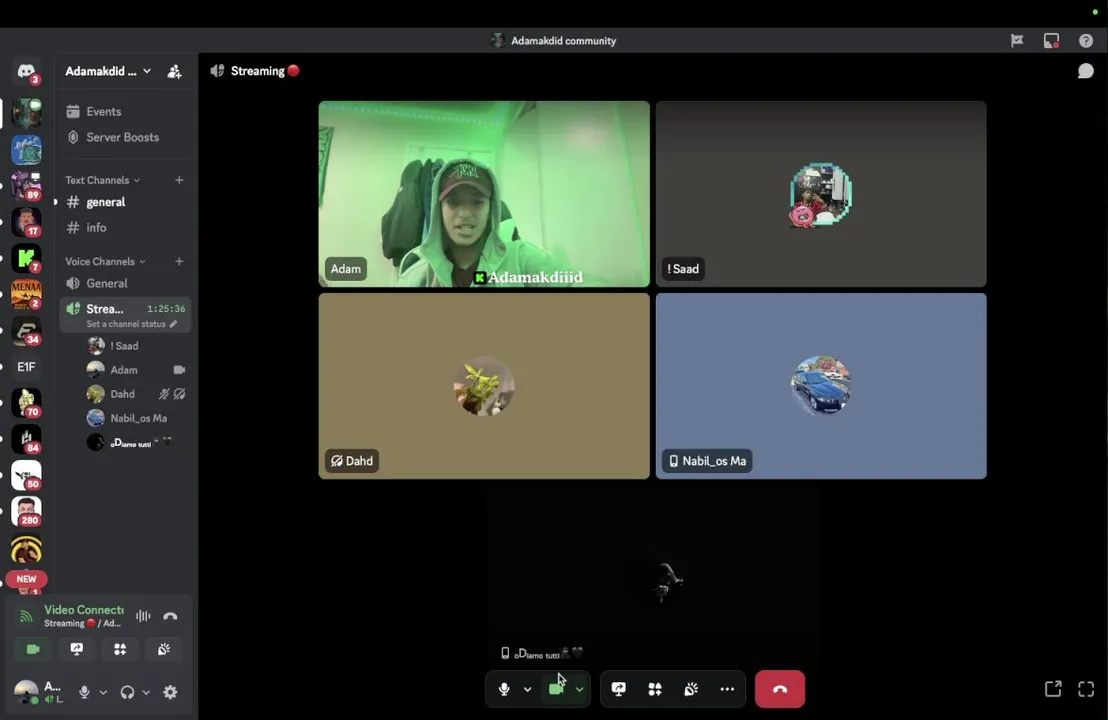Toggle camera in sidebar voice panel
Viewport: 1108px width, 720px height.
(33, 649)
